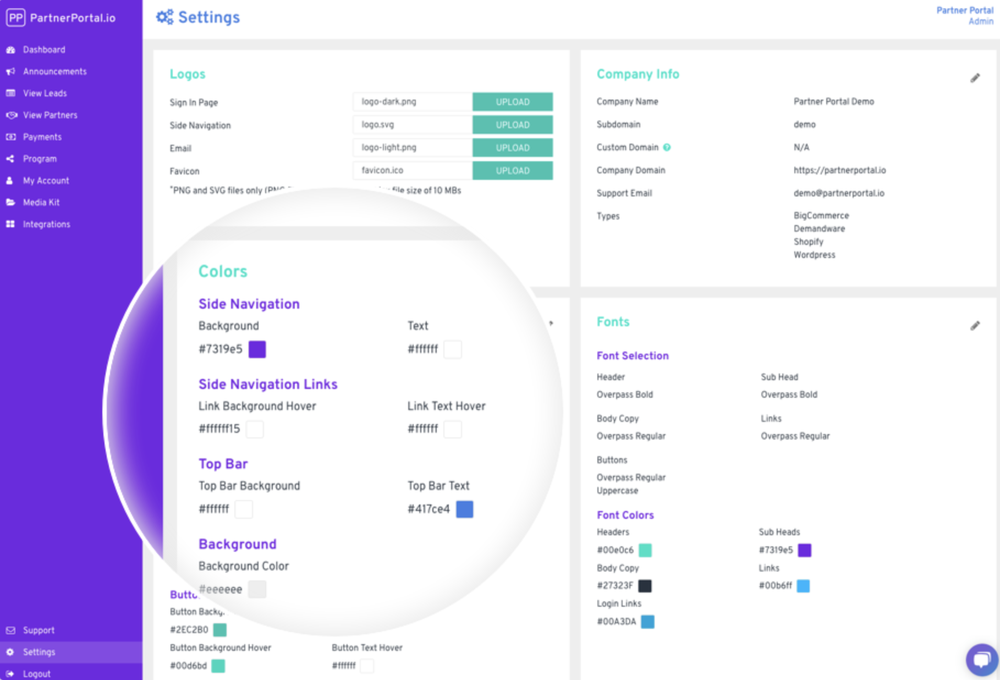This screenshot has height=680, width=1000.
Task: Upload a new Sign In Page logo
Action: [512, 101]
